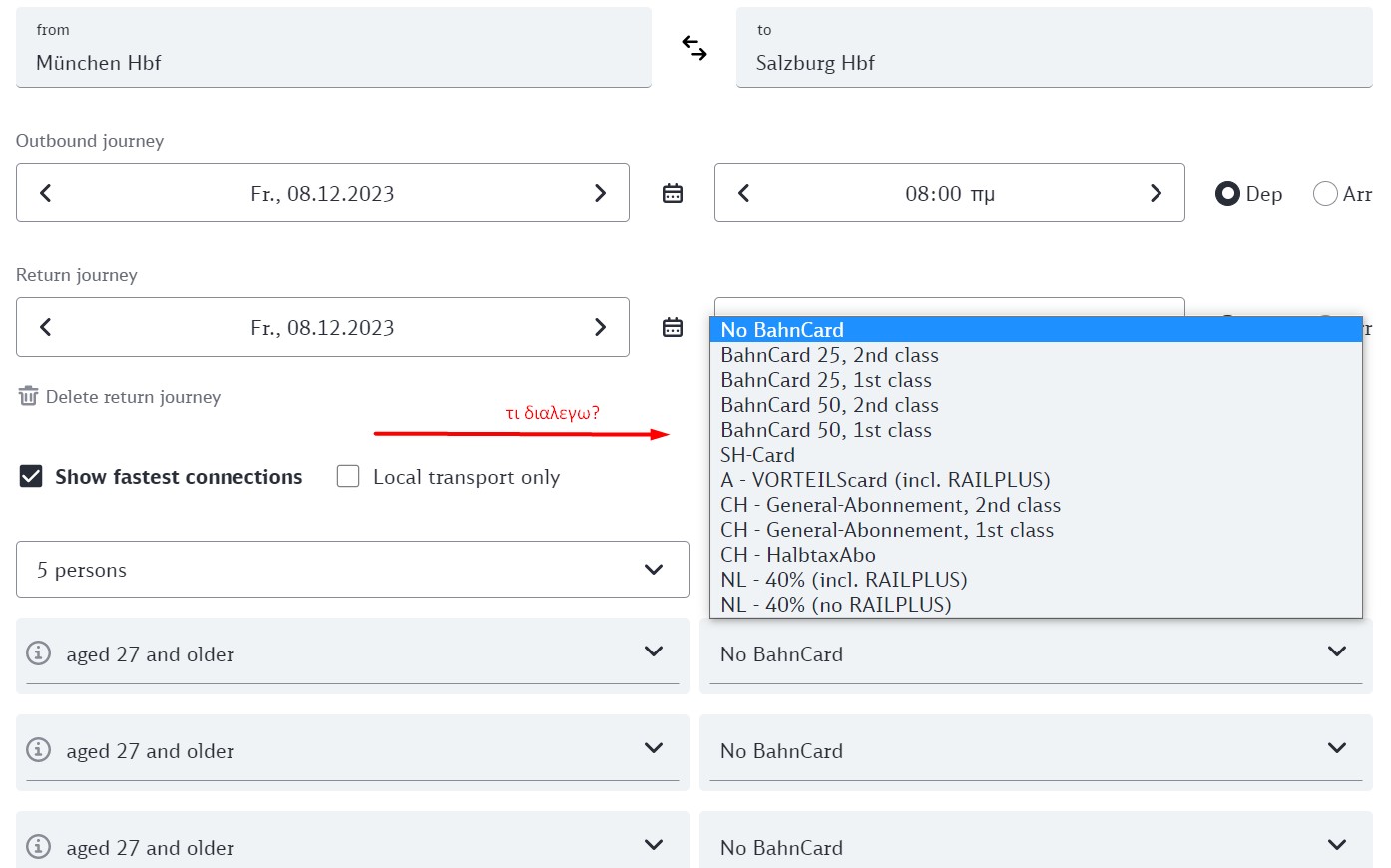Viewport: 1391px width, 868px height.
Task: Select the Arr radio button
Action: click(x=1325, y=194)
